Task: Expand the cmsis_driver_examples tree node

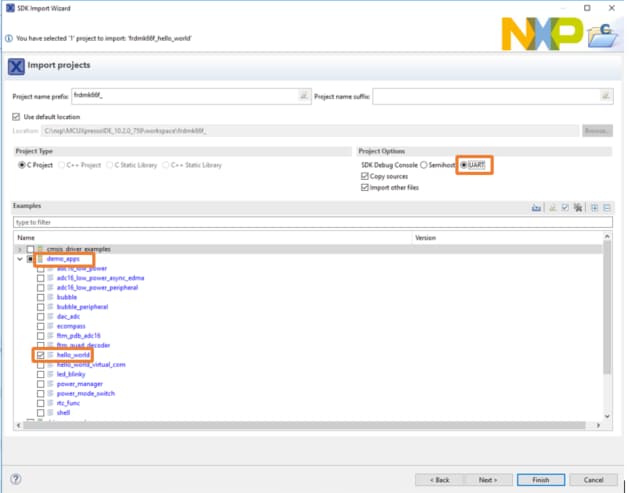Action: (19, 249)
